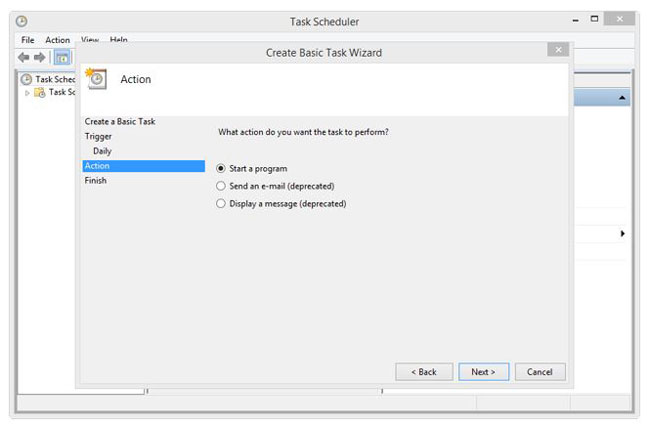Click the forward arrow toolbar icon
650x426 pixels.
click(x=40, y=57)
